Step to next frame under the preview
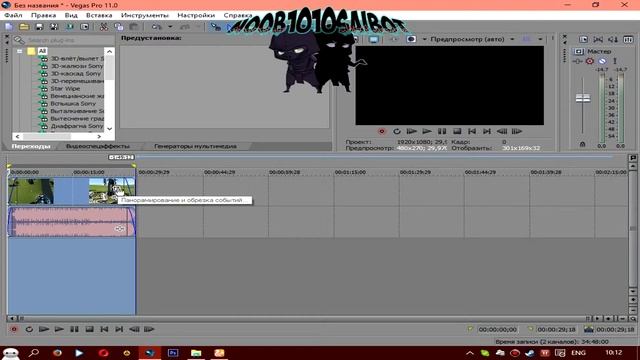Viewport: 640px width, 360px height. tap(517, 131)
